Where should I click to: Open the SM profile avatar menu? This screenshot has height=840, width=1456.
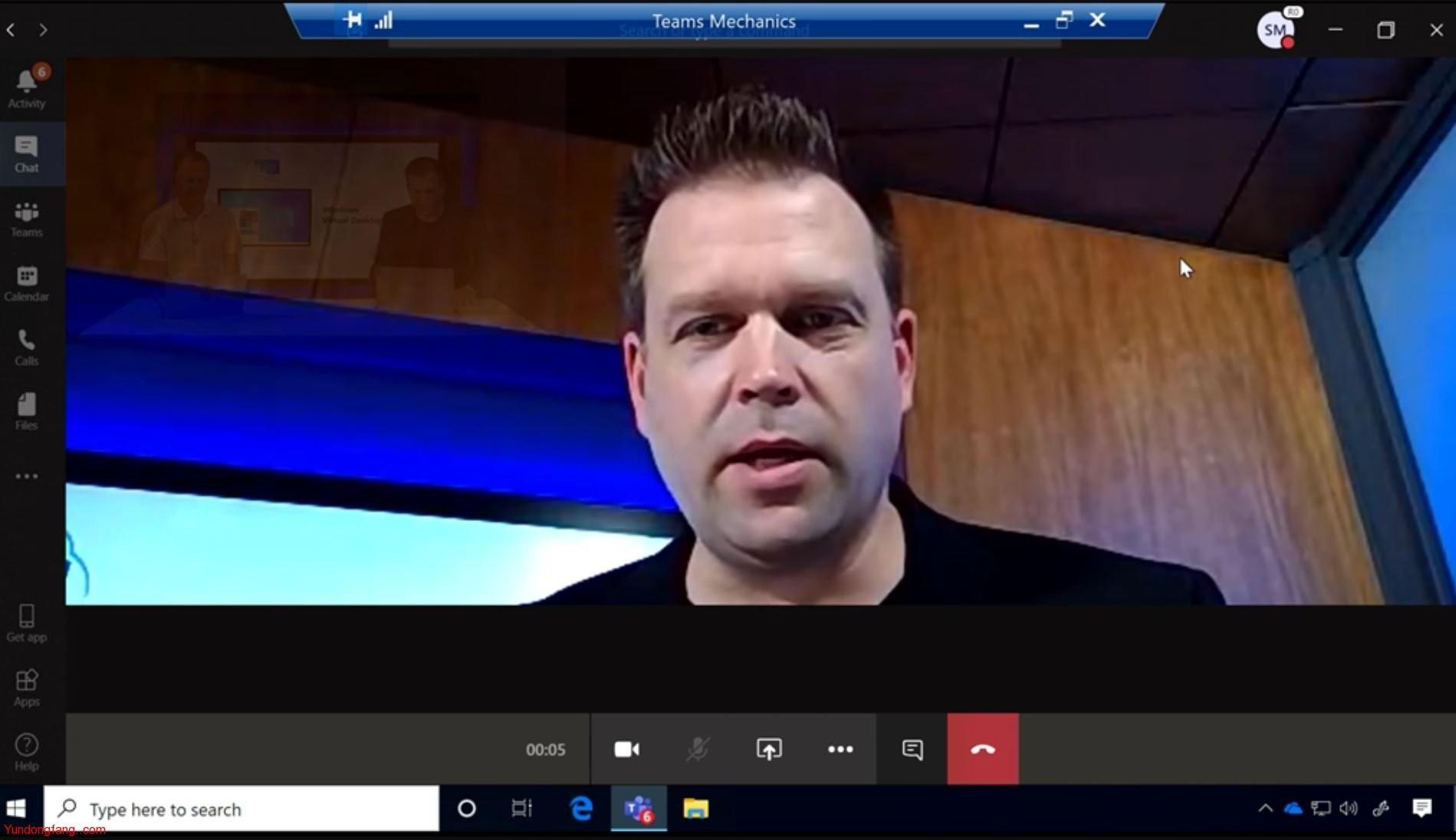pyautogui.click(x=1275, y=31)
